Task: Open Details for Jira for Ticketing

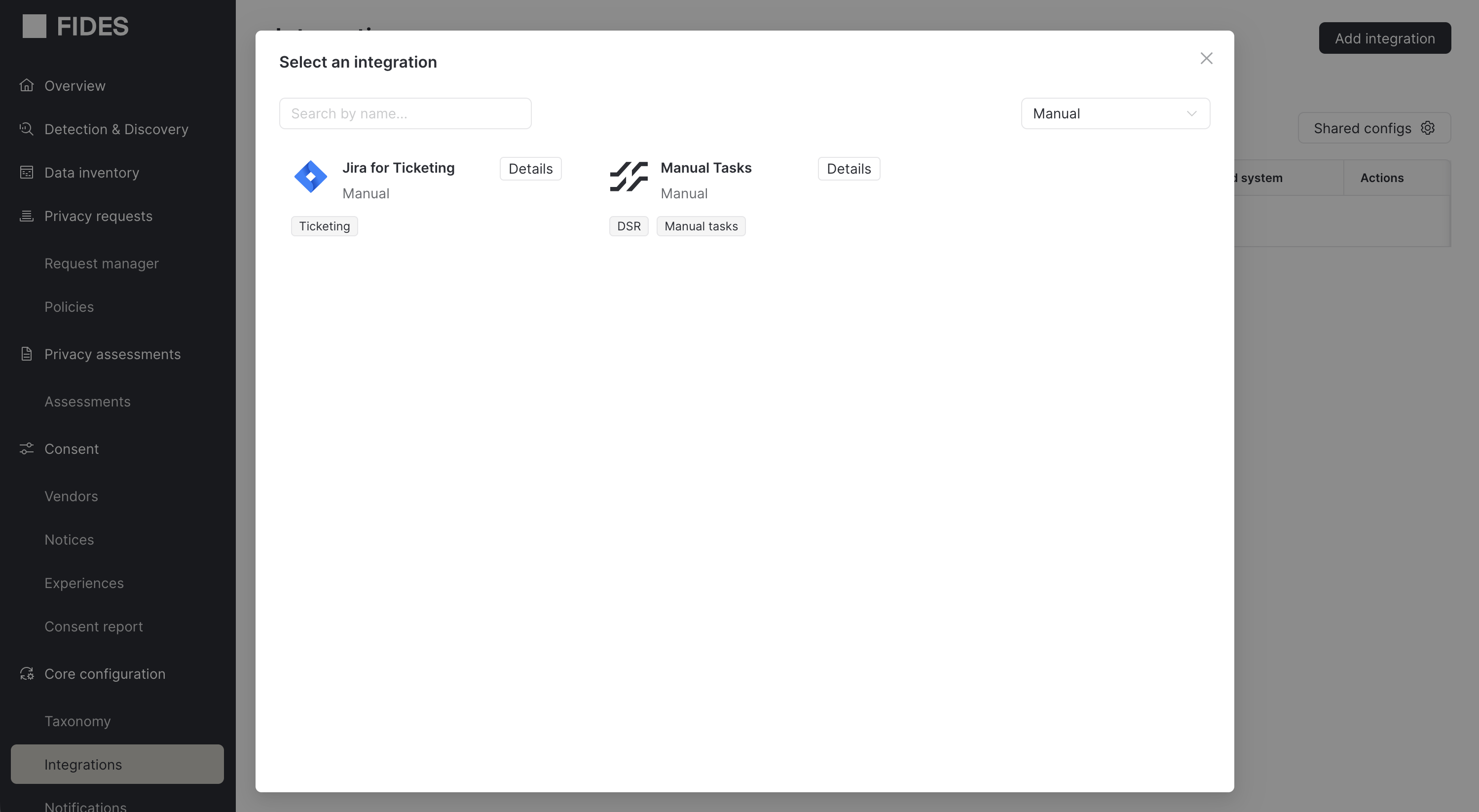Action: click(x=529, y=168)
